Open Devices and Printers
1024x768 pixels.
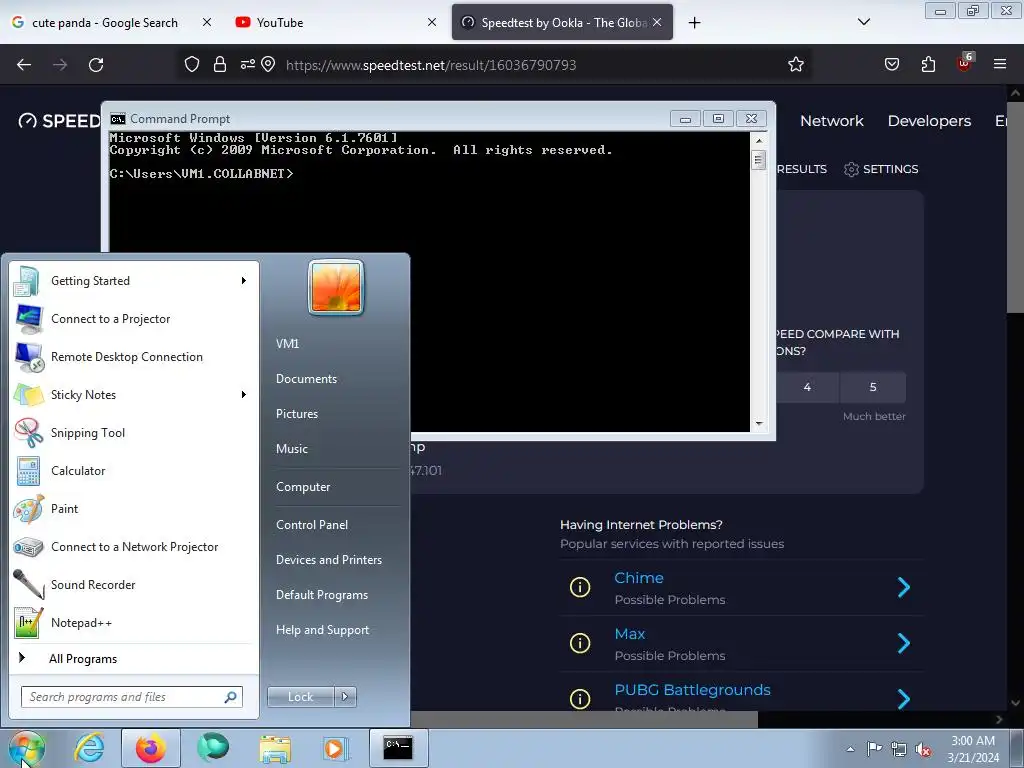click(328, 560)
